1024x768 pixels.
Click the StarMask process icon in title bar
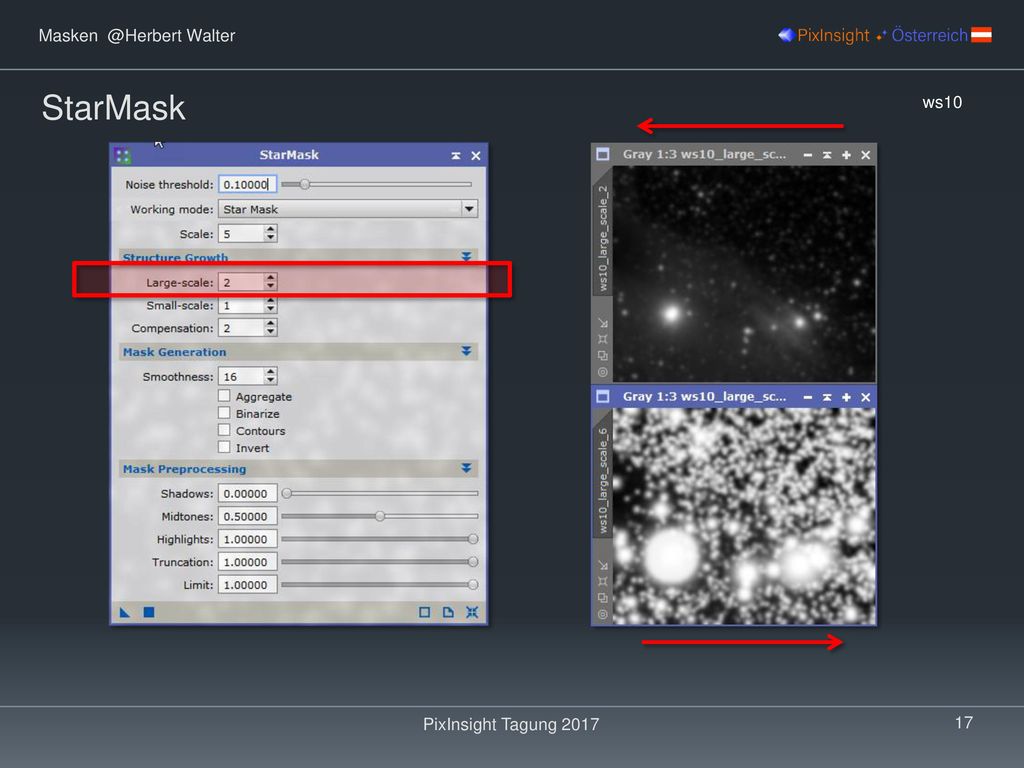pos(122,155)
